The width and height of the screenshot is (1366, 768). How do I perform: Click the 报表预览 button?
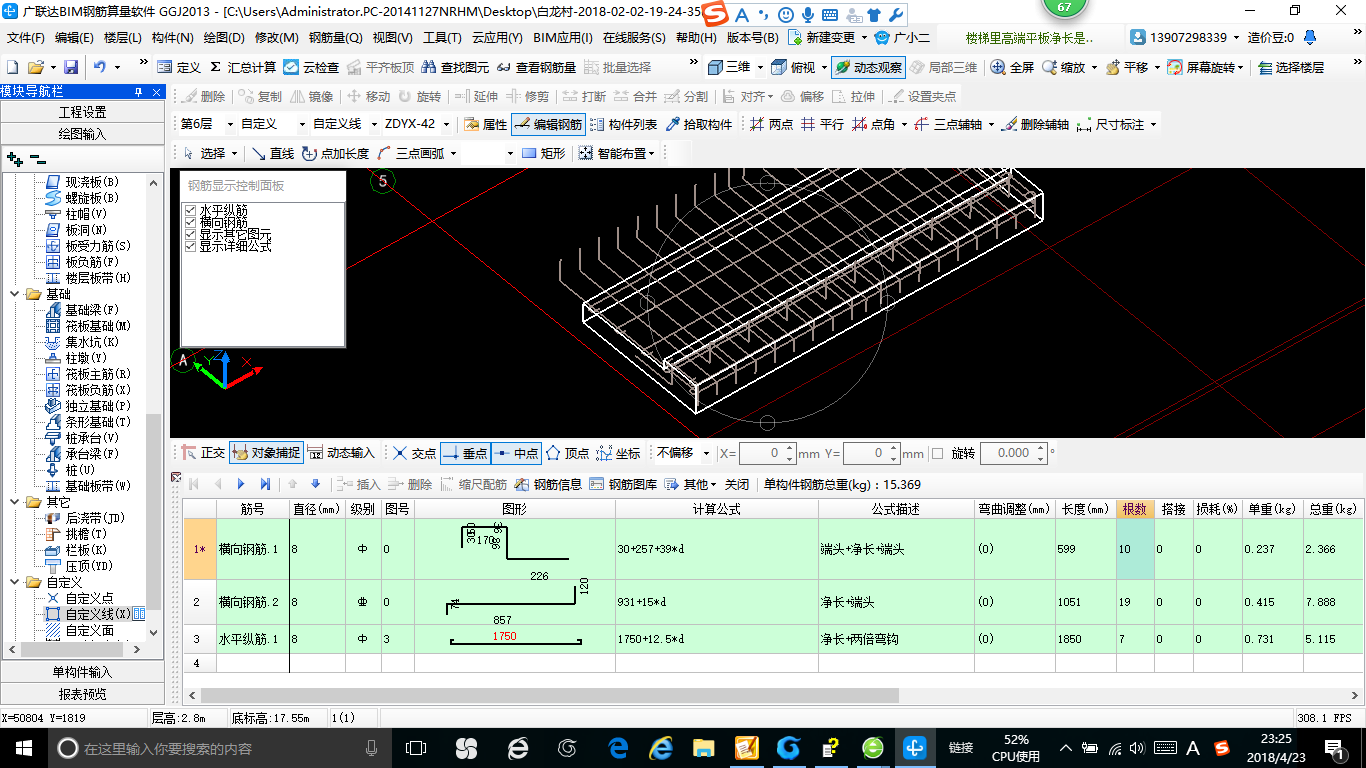[82, 694]
